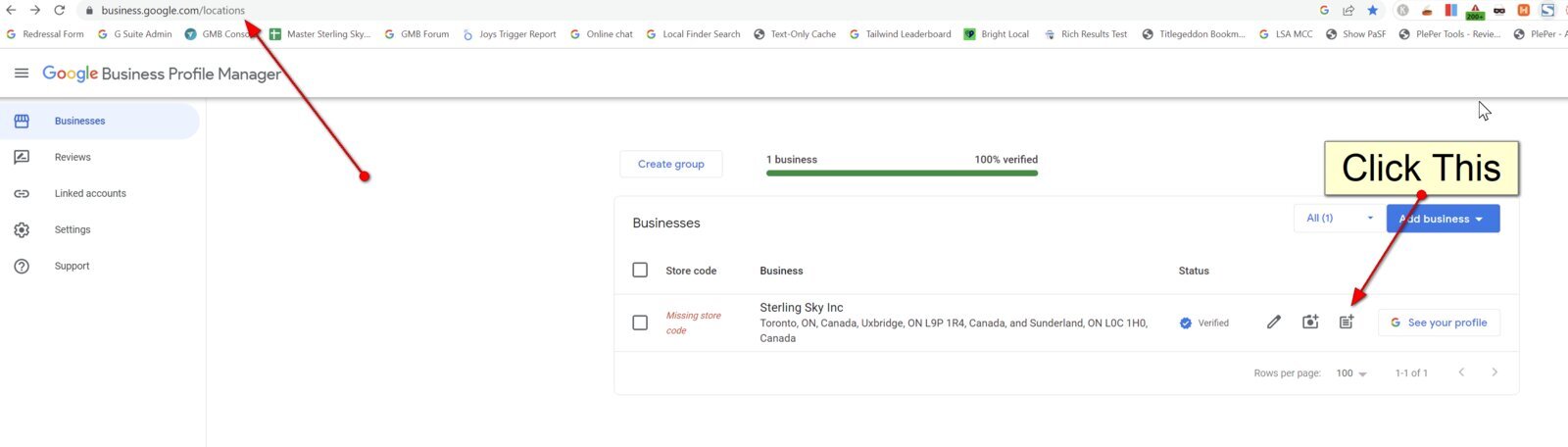Click create post icon for Sterling Sky Inc
The height and width of the screenshot is (447, 1568).
pyautogui.click(x=1347, y=322)
